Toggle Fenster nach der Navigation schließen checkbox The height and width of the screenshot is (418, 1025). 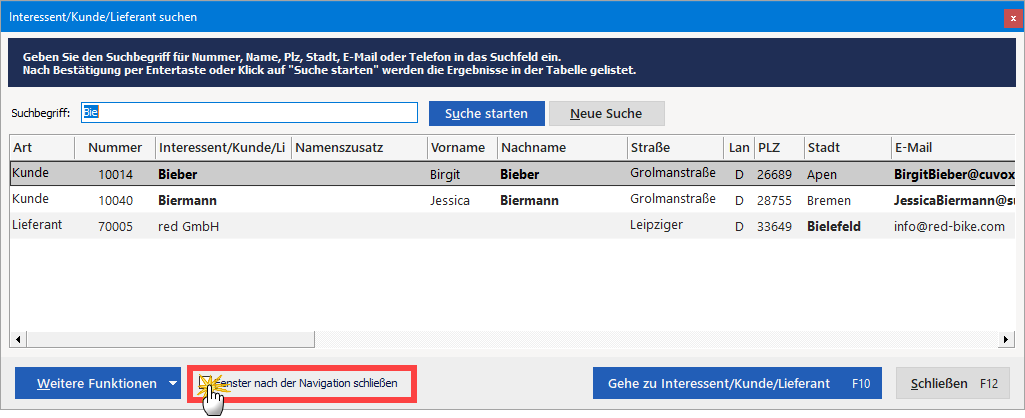(x=205, y=381)
